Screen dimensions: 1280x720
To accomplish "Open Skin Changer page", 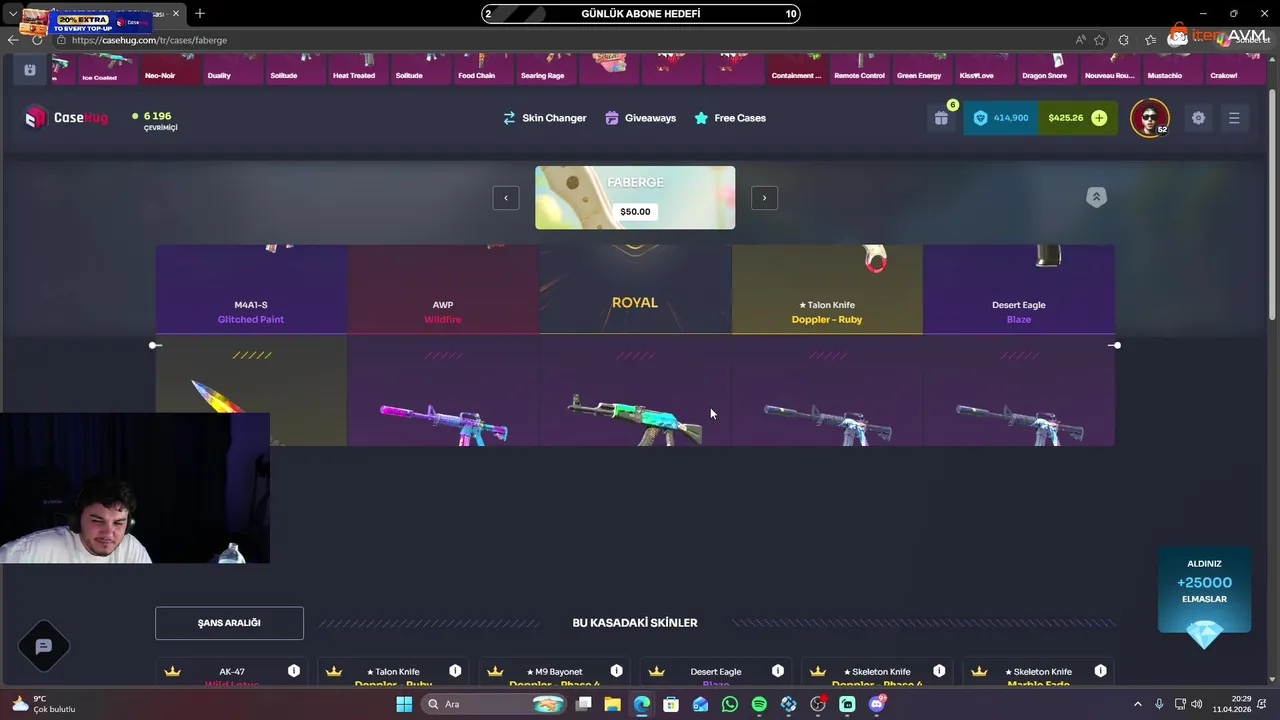I will [x=544, y=118].
